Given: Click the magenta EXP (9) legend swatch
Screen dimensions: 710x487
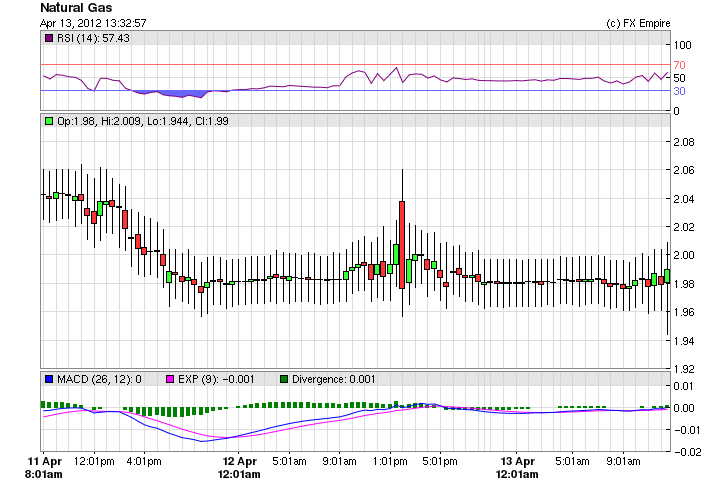Looking at the screenshot, I should [170, 379].
